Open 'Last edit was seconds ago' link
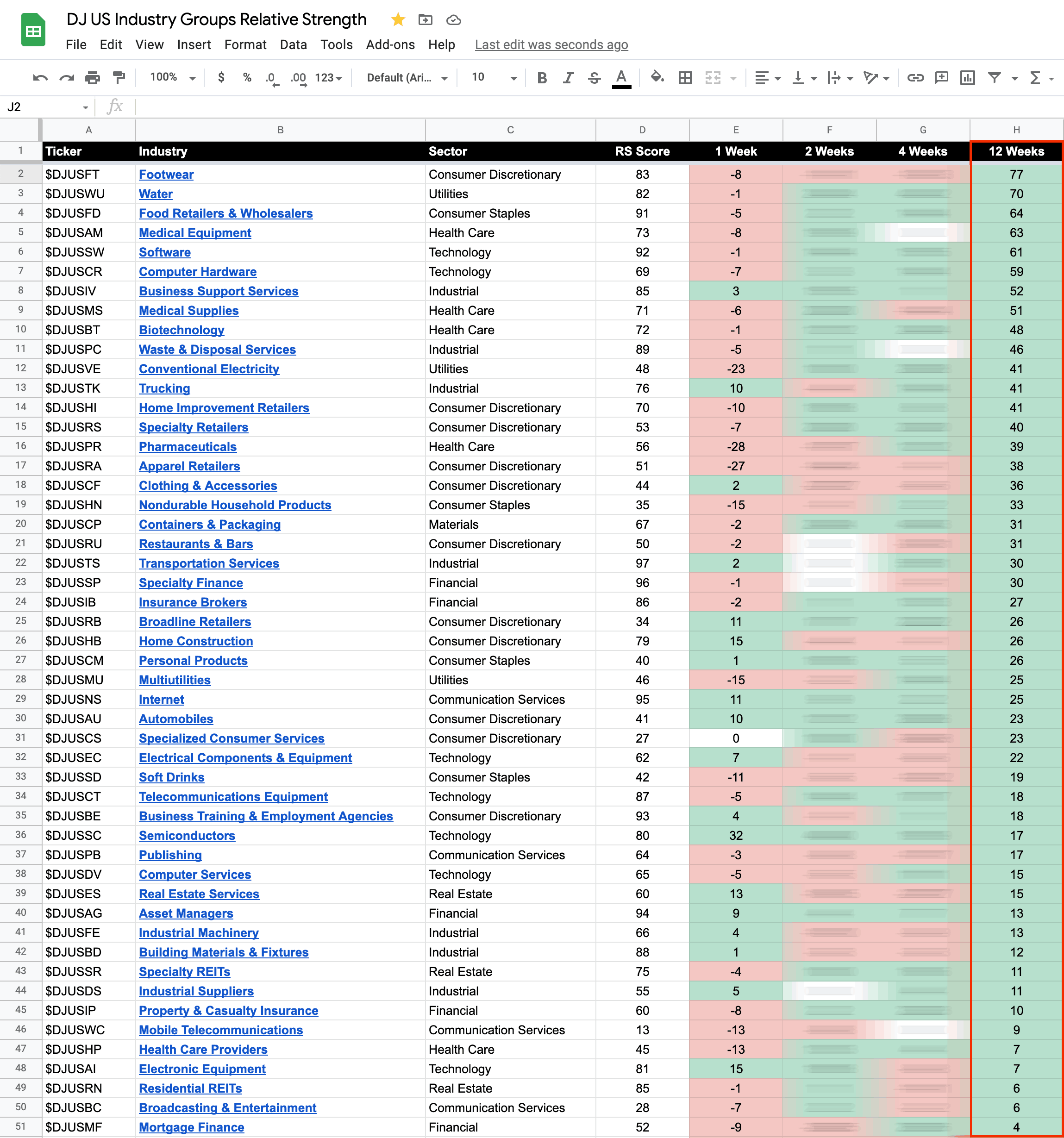This screenshot has height=1138, width=1064. coord(551,44)
